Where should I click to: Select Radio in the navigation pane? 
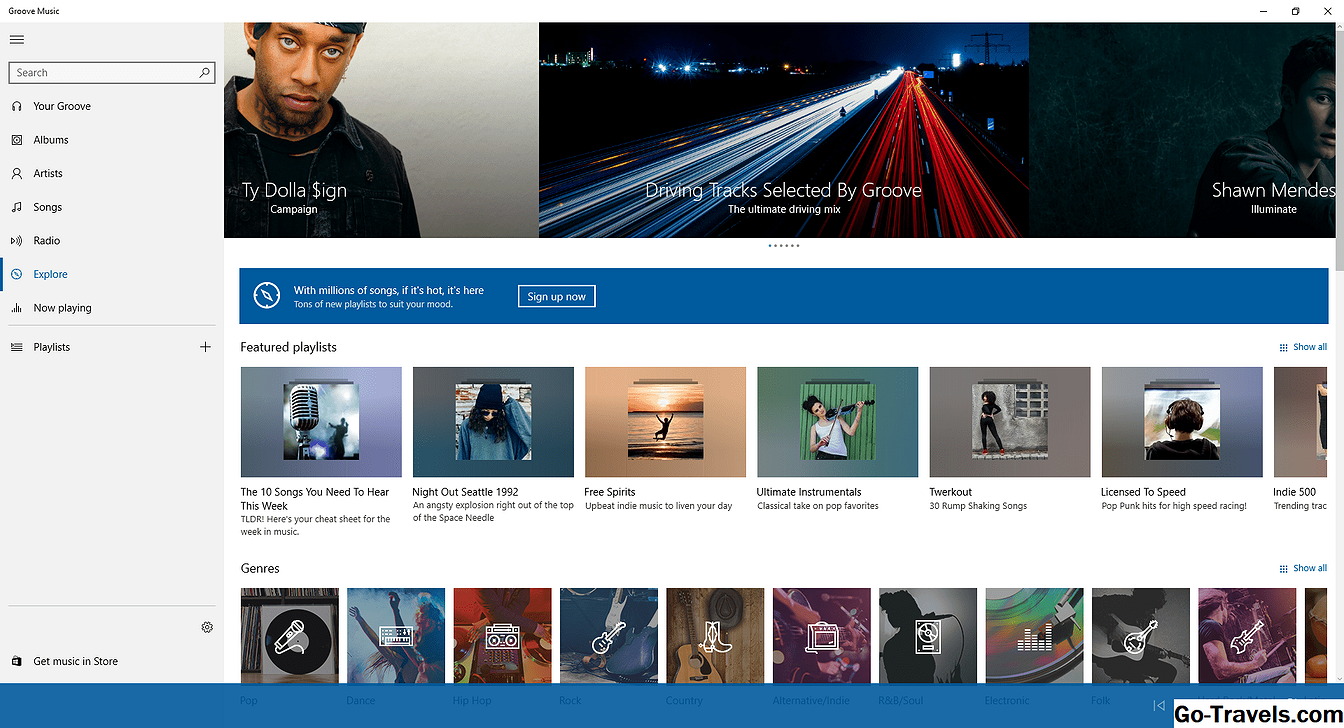(47, 241)
